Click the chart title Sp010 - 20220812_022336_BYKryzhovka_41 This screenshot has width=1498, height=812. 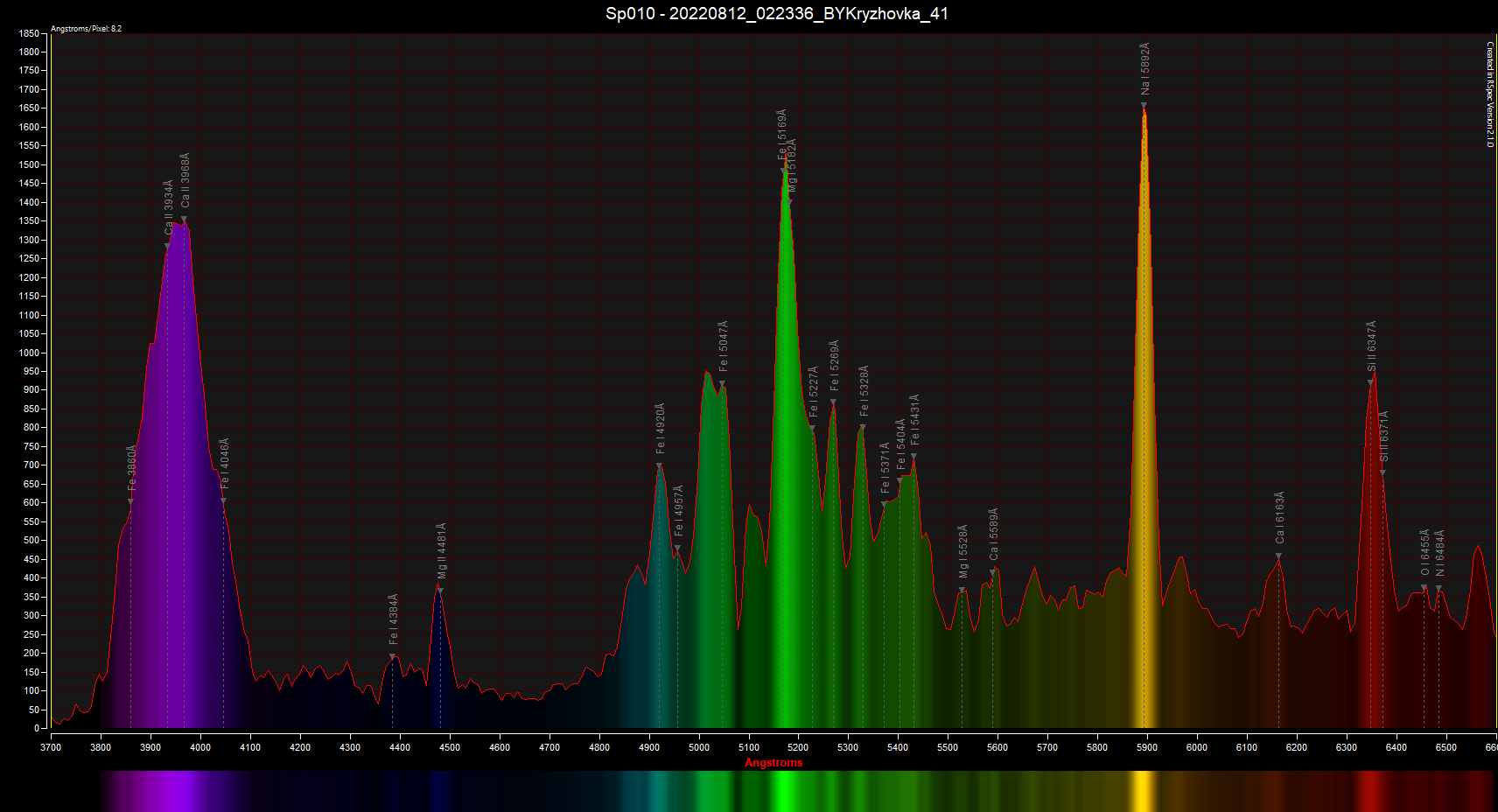click(777, 13)
